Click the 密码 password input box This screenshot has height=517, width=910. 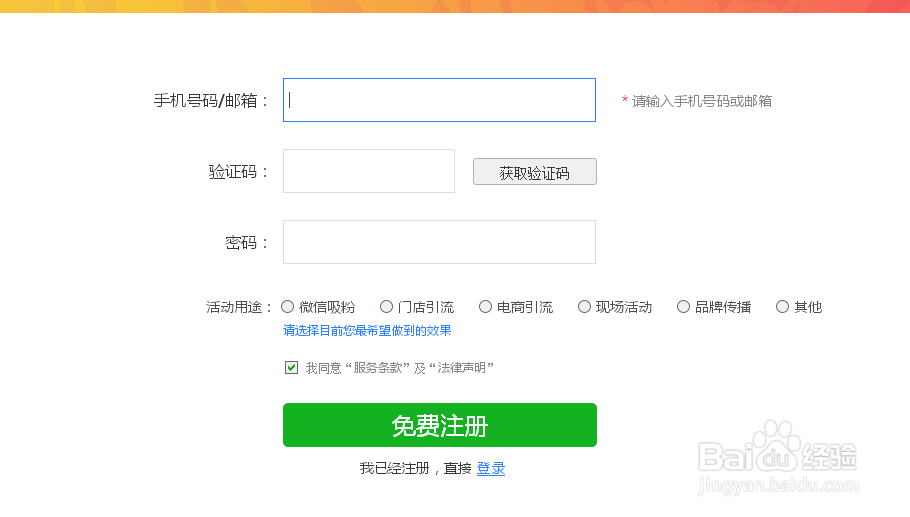click(439, 242)
